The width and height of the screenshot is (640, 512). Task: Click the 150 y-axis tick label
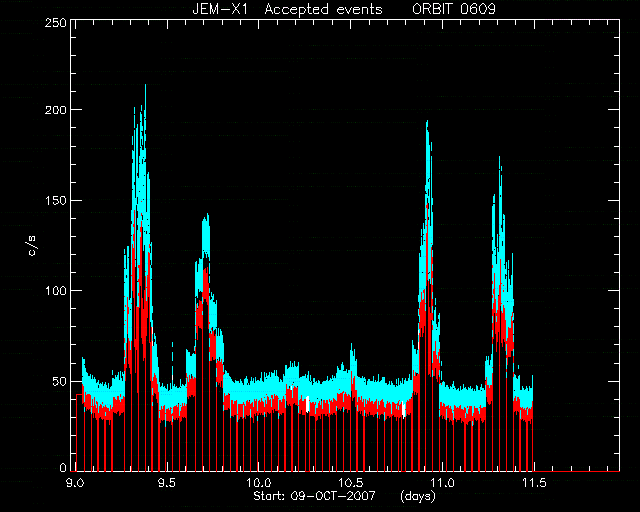pos(56,200)
